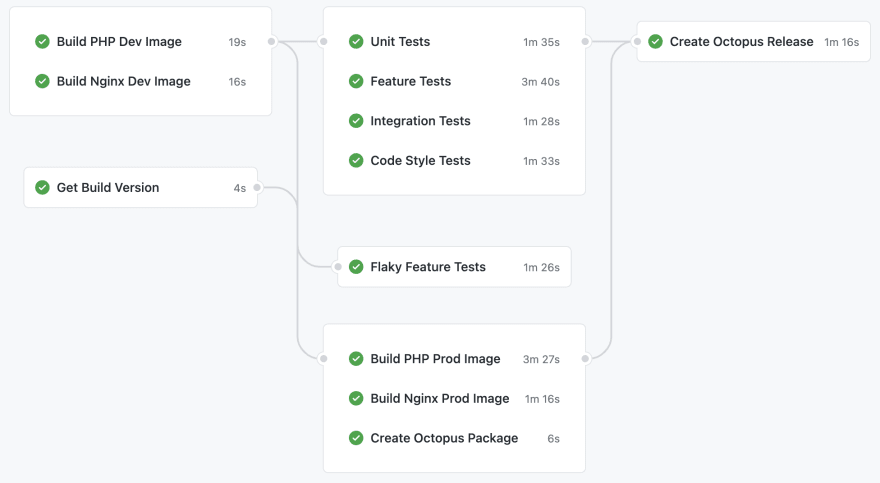Image resolution: width=880 pixels, height=483 pixels.
Task: Click the green check beside Feature Tests
Action: 356,81
